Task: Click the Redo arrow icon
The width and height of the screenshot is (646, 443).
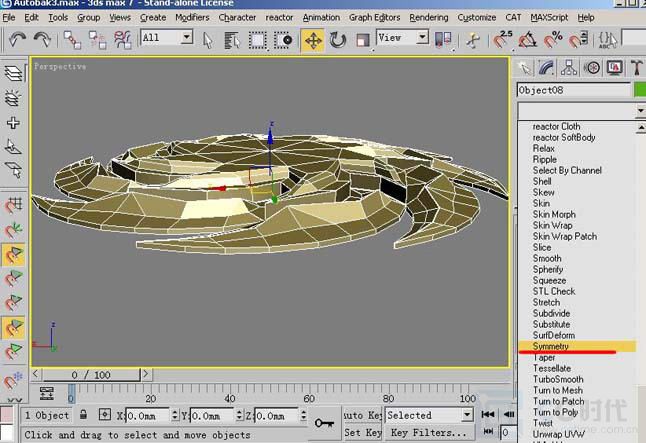Action: 42,40
